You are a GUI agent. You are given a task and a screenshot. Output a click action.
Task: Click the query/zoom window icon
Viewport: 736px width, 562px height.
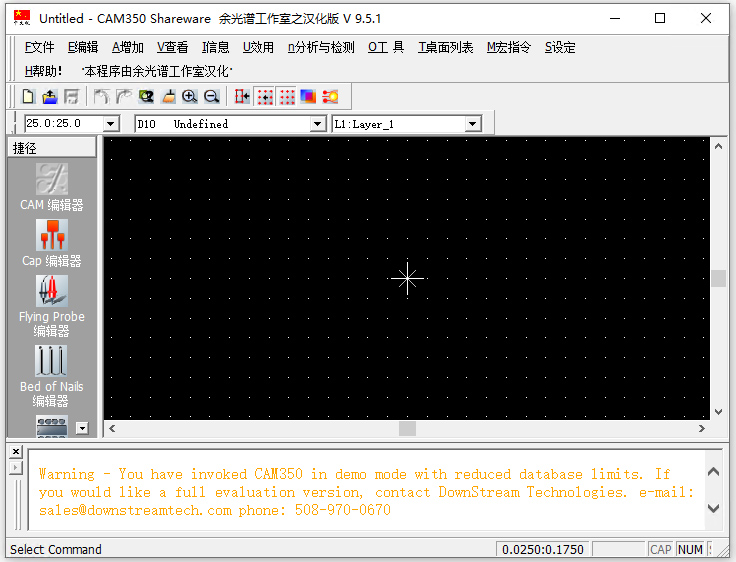click(x=146, y=97)
